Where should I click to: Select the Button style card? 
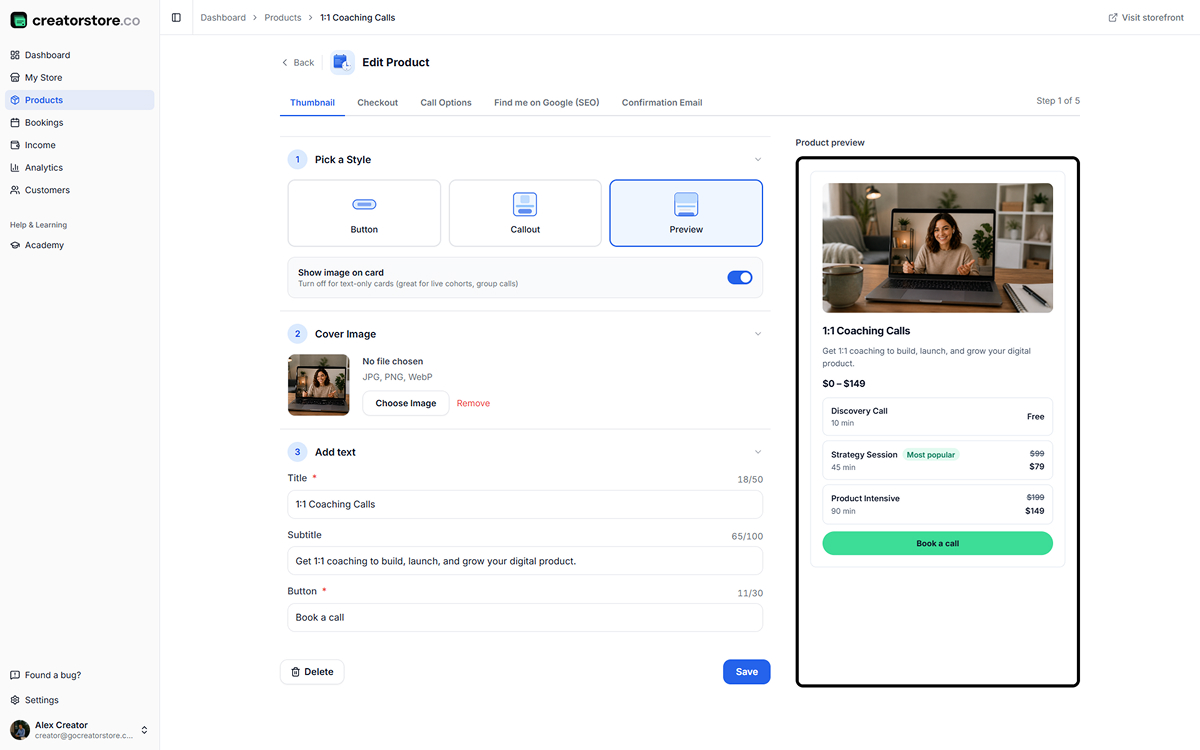364,213
